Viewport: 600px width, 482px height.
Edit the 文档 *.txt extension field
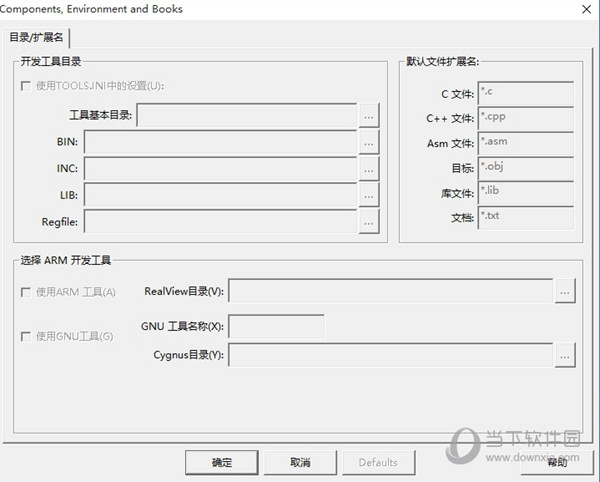pos(526,218)
